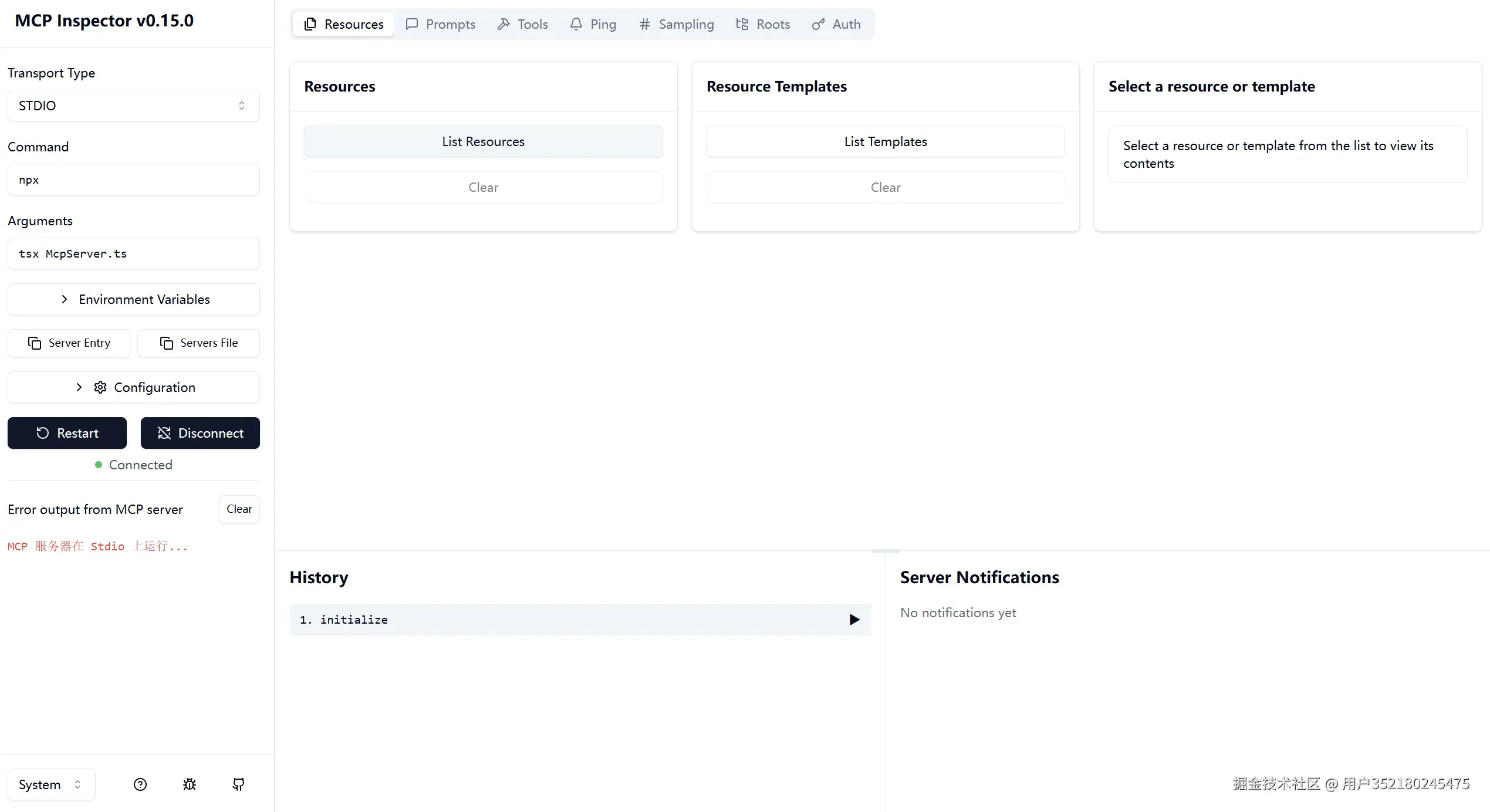Screen dimensions: 1490x812
Task: Open the GitHub repository icon
Action: point(238,784)
